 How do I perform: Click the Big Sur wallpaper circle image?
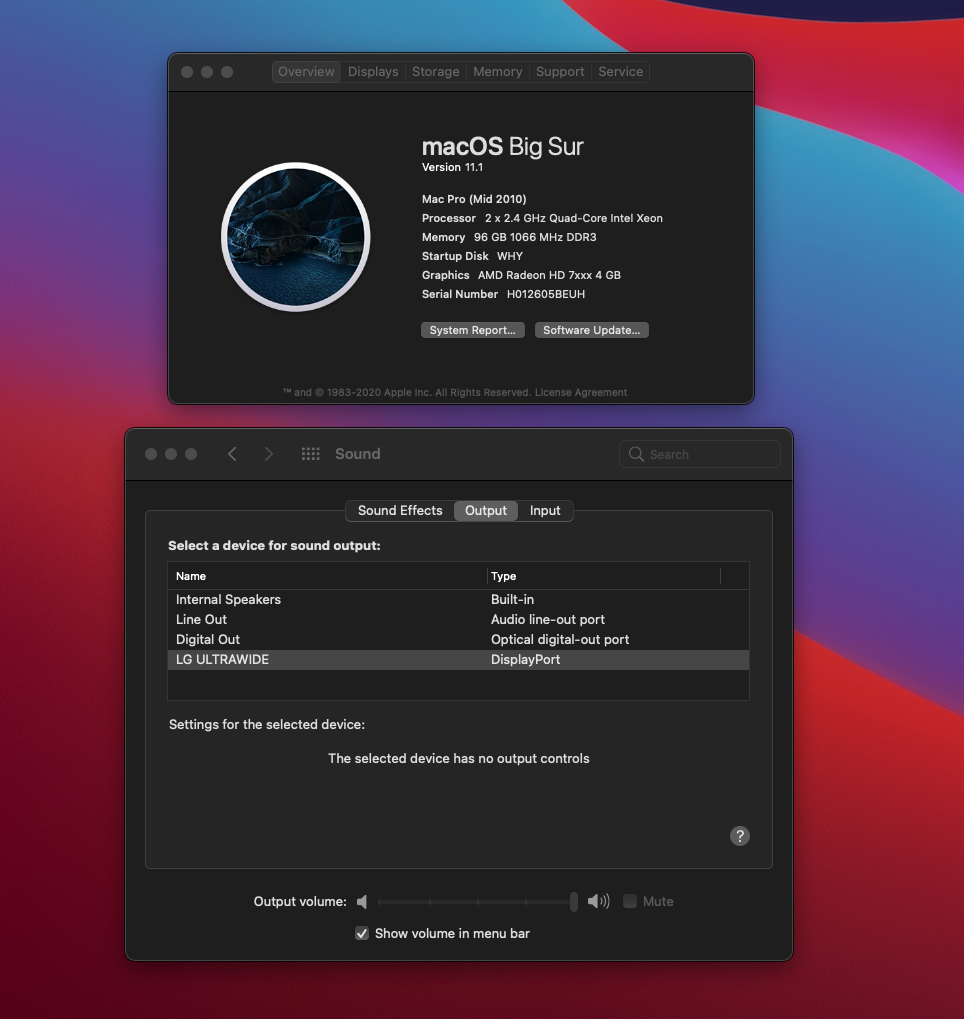click(x=296, y=237)
